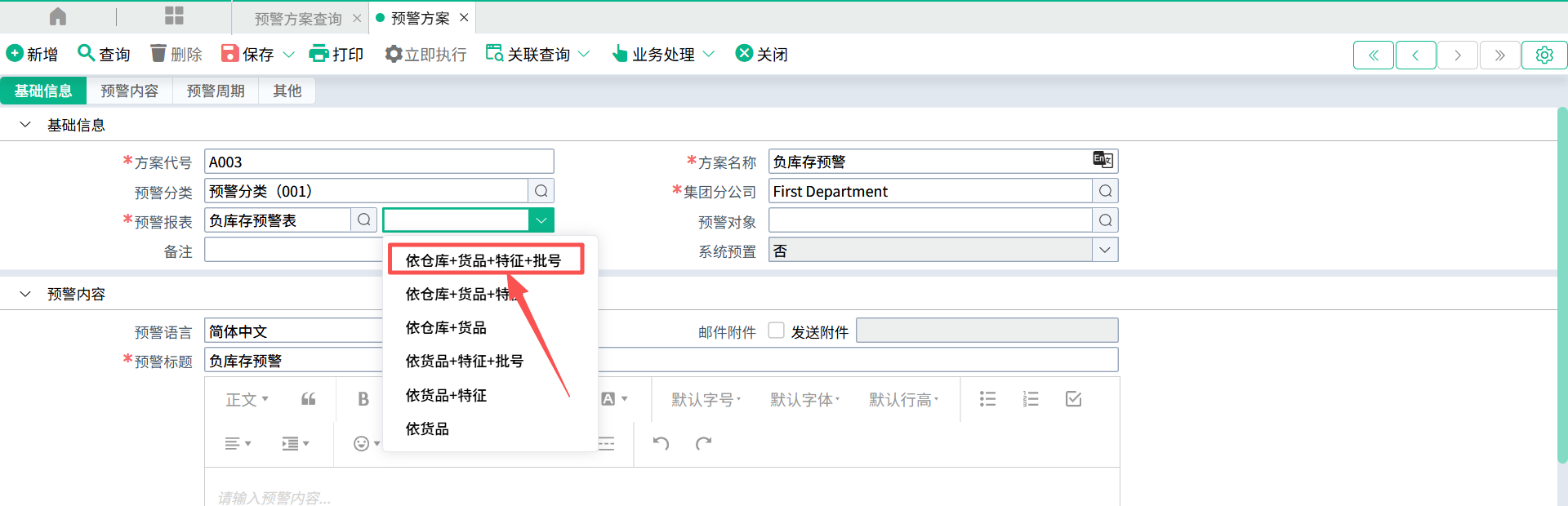Open the grid apps menu icon

click(x=174, y=16)
